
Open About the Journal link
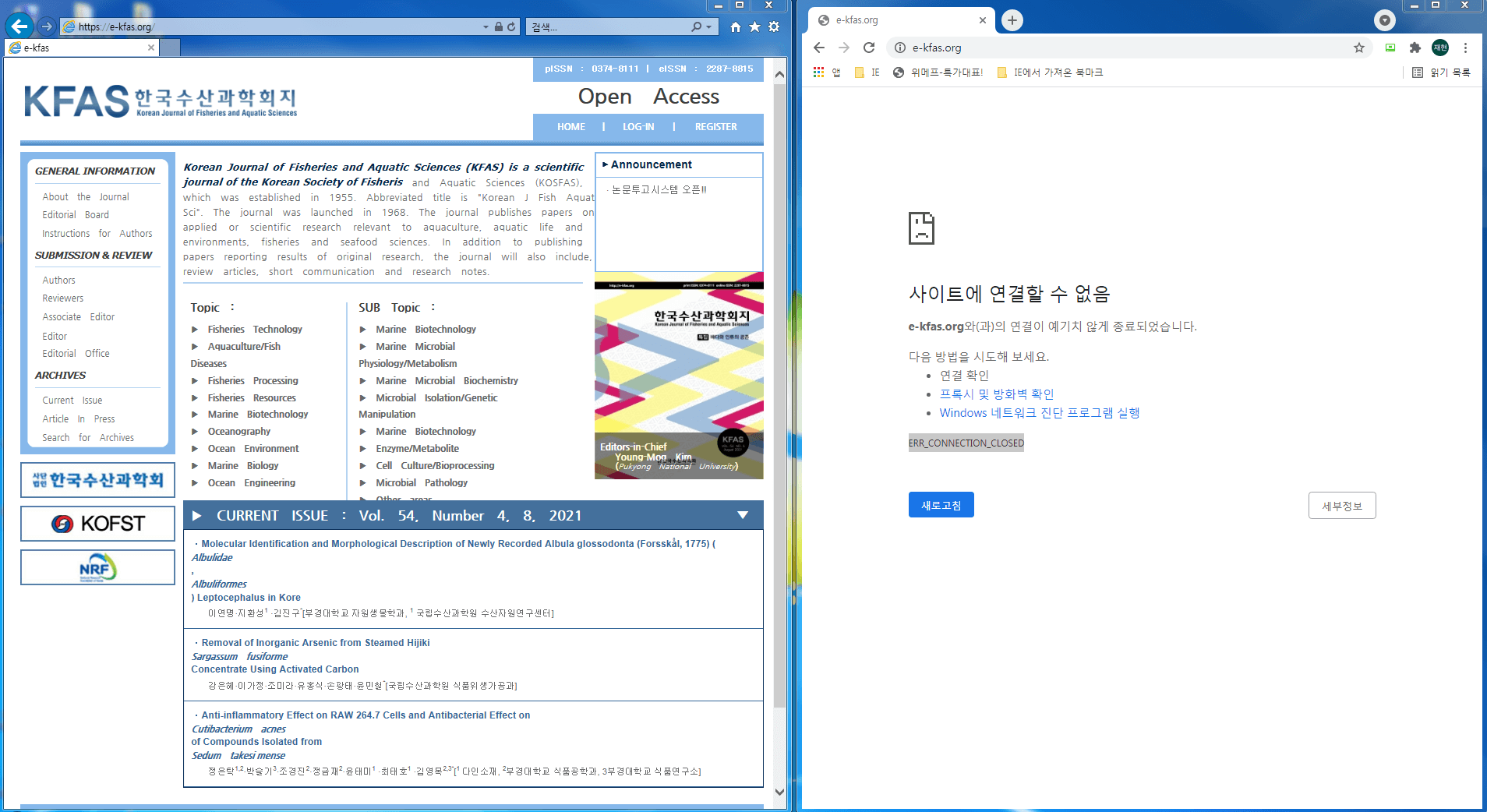coord(86,197)
